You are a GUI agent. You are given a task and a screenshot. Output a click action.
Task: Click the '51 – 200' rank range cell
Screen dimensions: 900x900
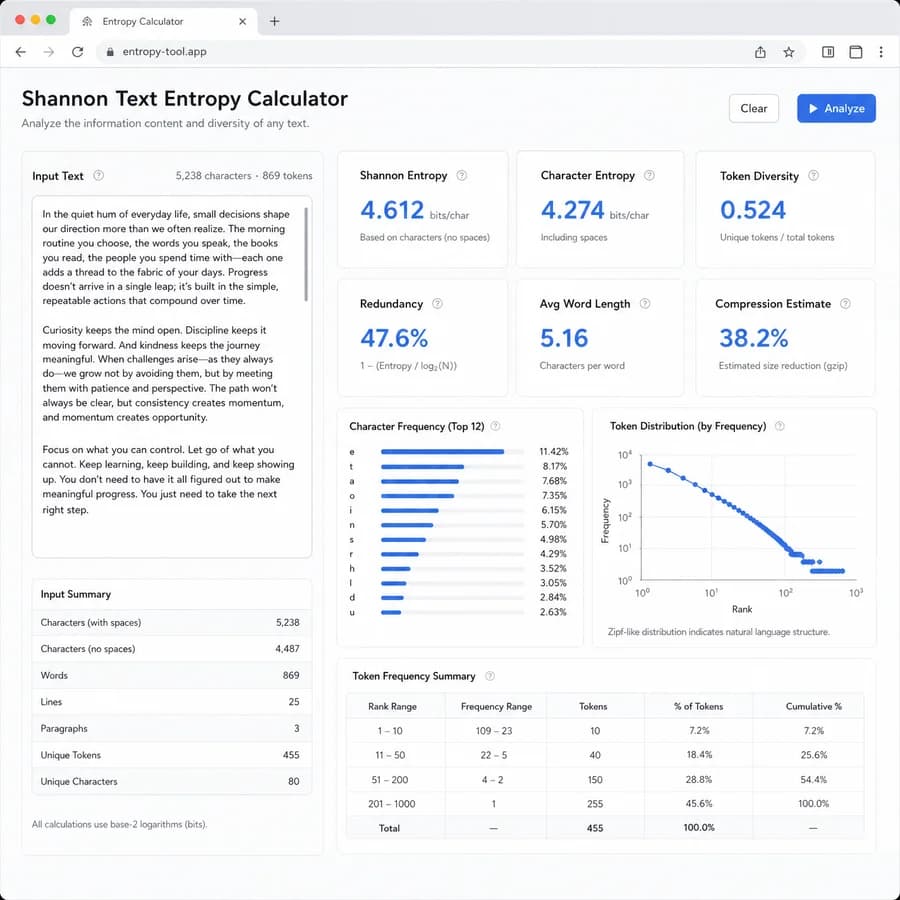coord(390,779)
